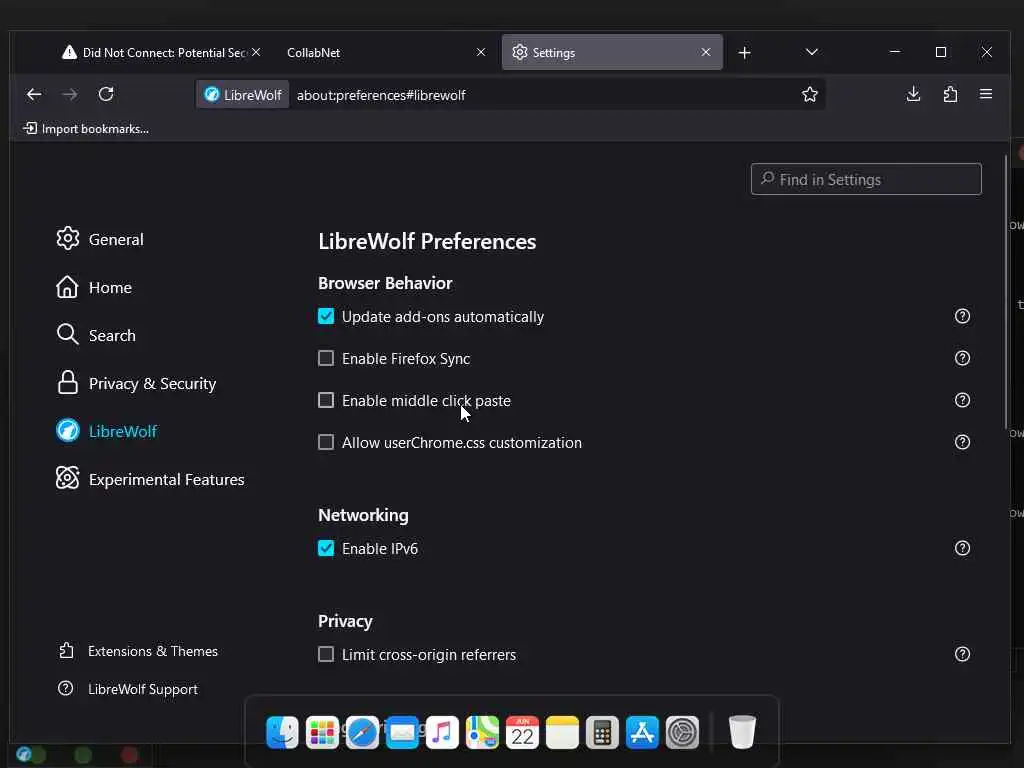Viewport: 1024px width, 768px height.
Task: Uncheck Update add-ons automatically
Action: 326,316
